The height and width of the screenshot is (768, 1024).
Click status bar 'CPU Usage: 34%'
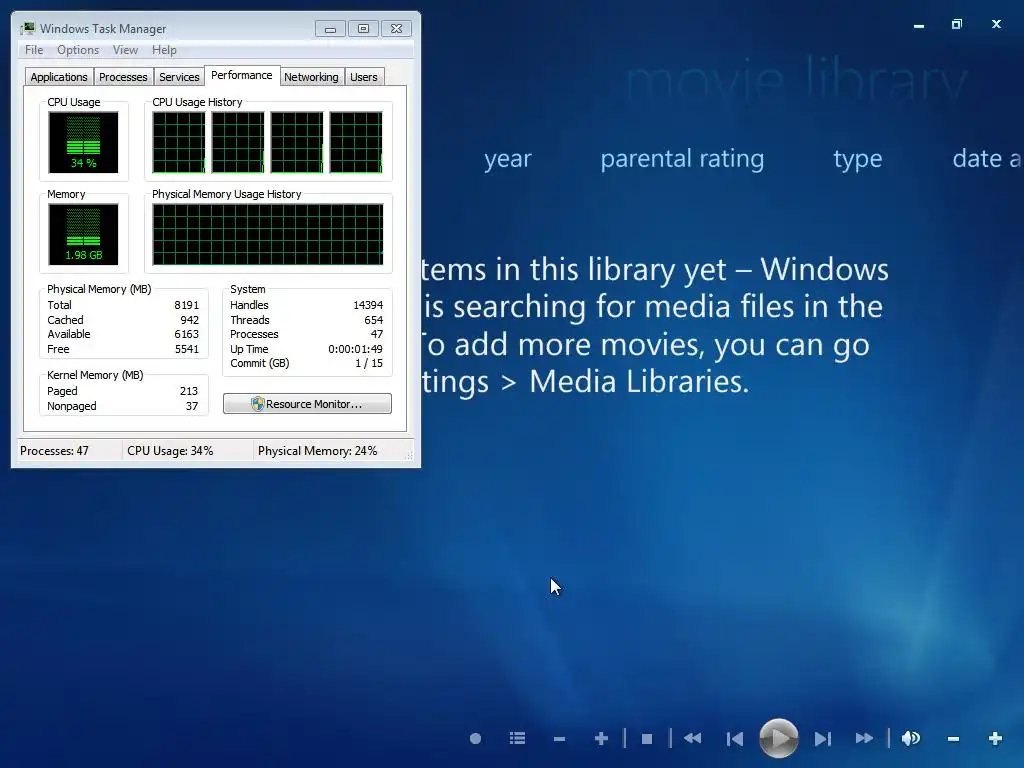pos(170,451)
